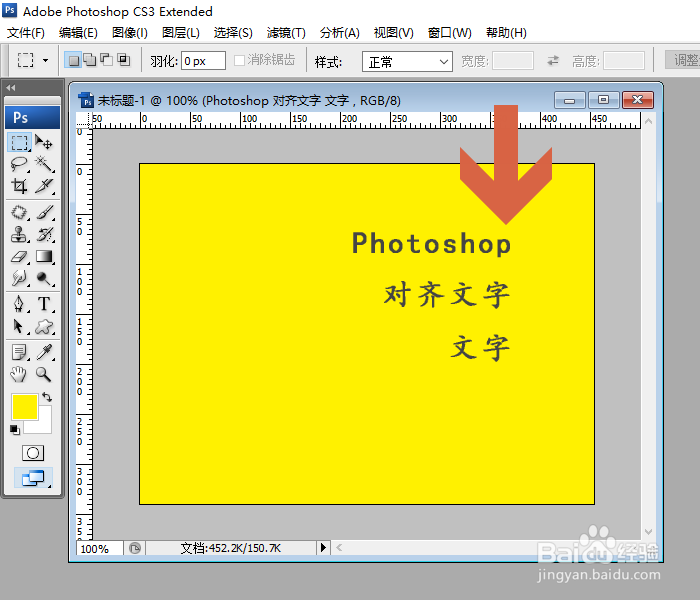Select the Zoom tool
The width and height of the screenshot is (700, 600).
(x=44, y=374)
